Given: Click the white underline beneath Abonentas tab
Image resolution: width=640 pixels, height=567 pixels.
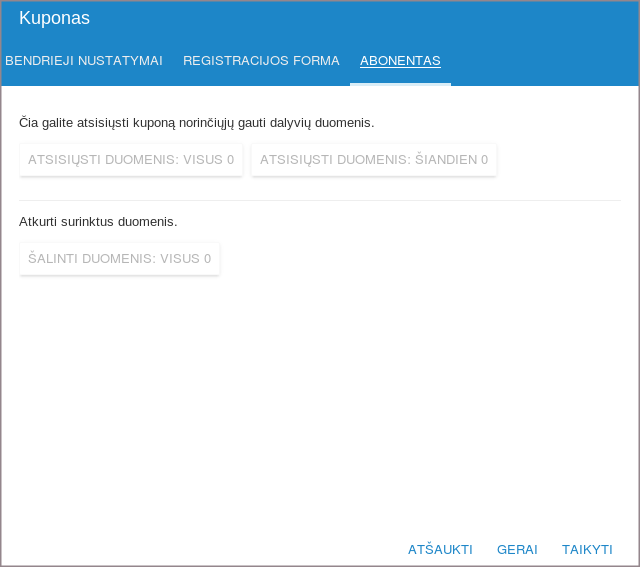Looking at the screenshot, I should pyautogui.click(x=400, y=84).
